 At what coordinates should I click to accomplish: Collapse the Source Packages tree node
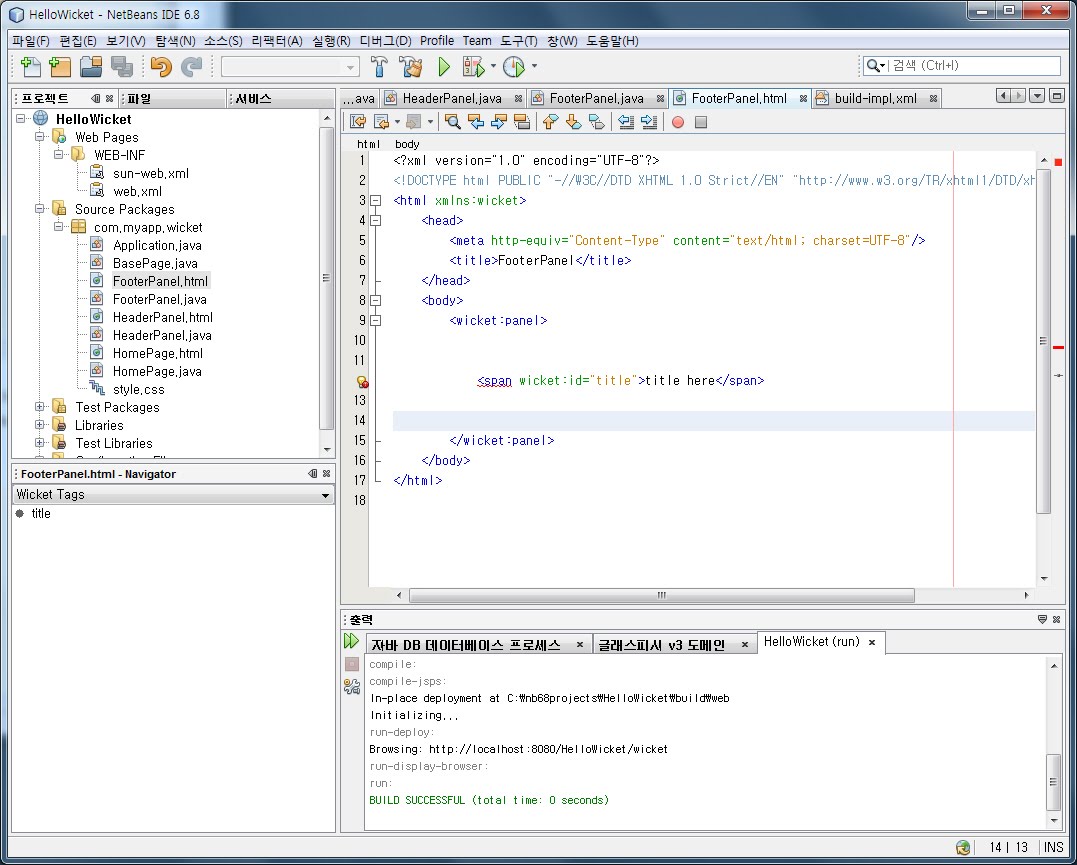coord(40,209)
